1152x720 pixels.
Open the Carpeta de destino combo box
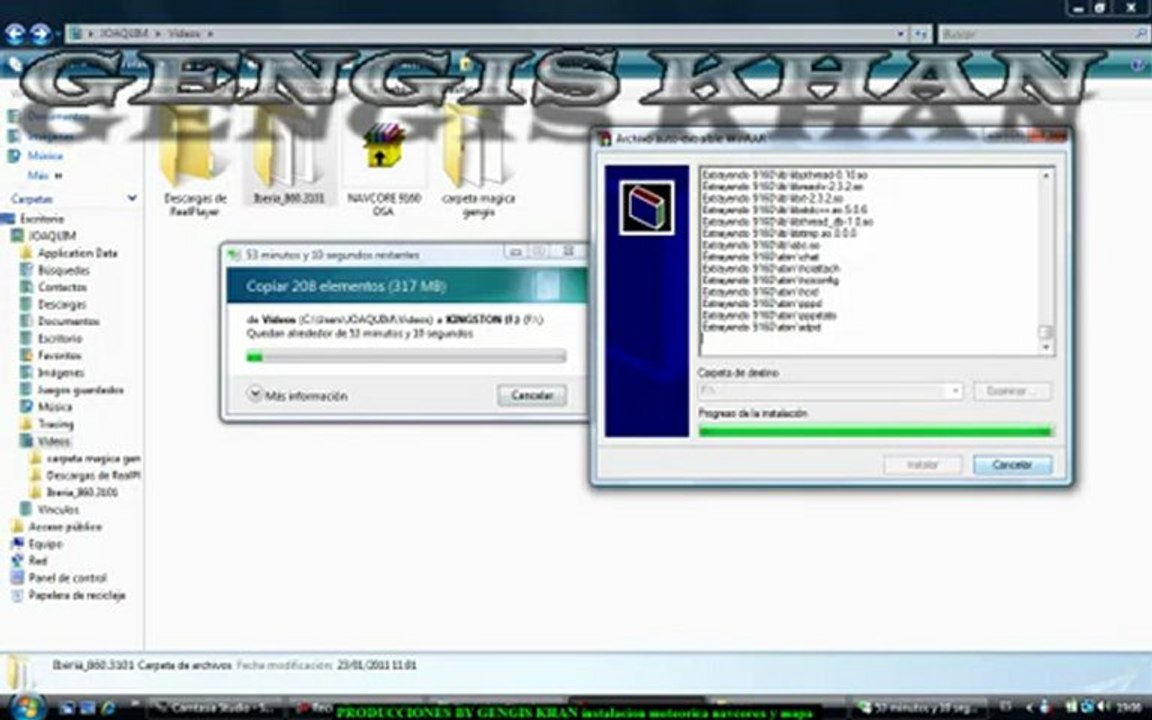pos(830,391)
